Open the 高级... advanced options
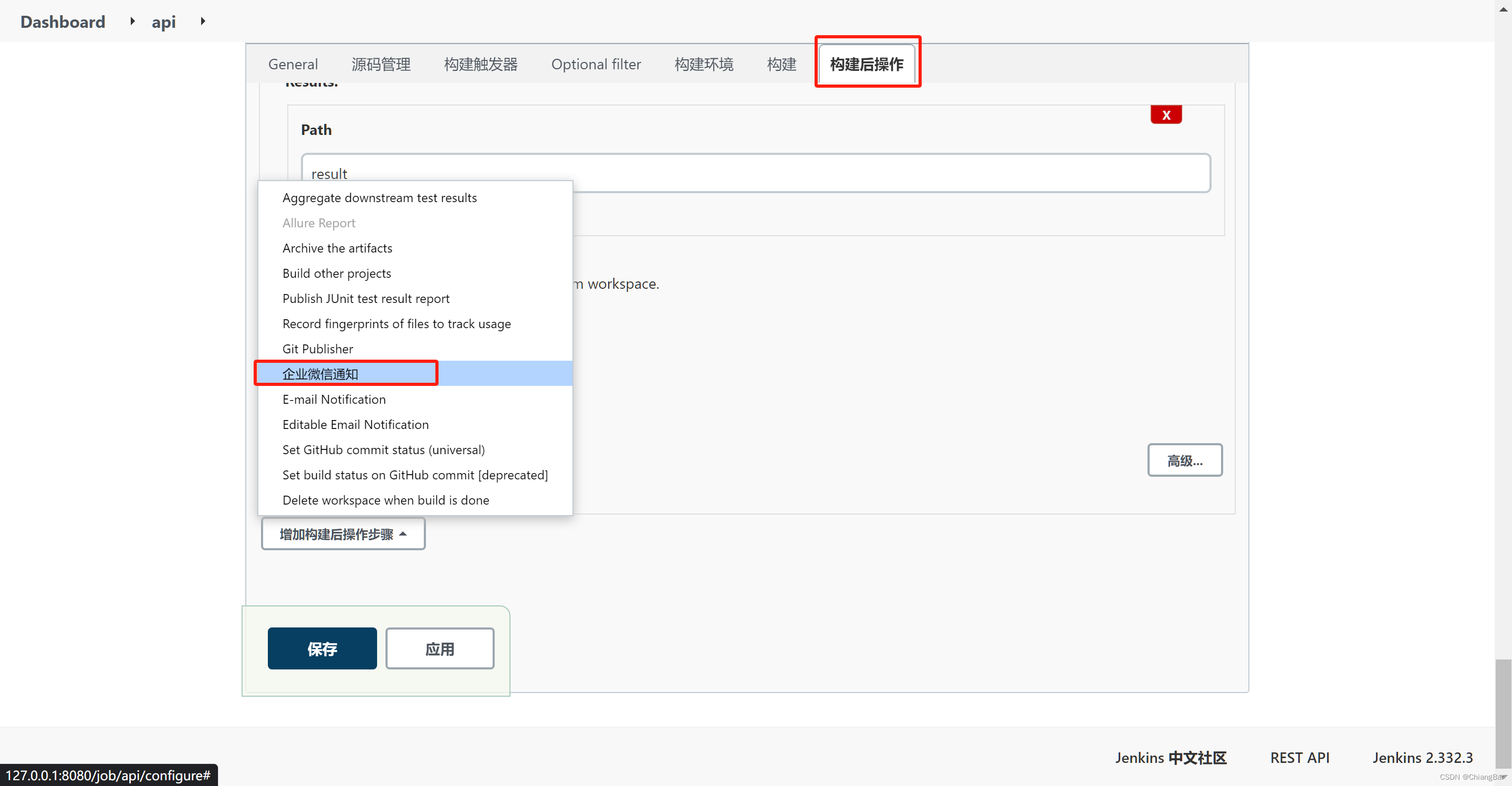 tap(1185, 460)
